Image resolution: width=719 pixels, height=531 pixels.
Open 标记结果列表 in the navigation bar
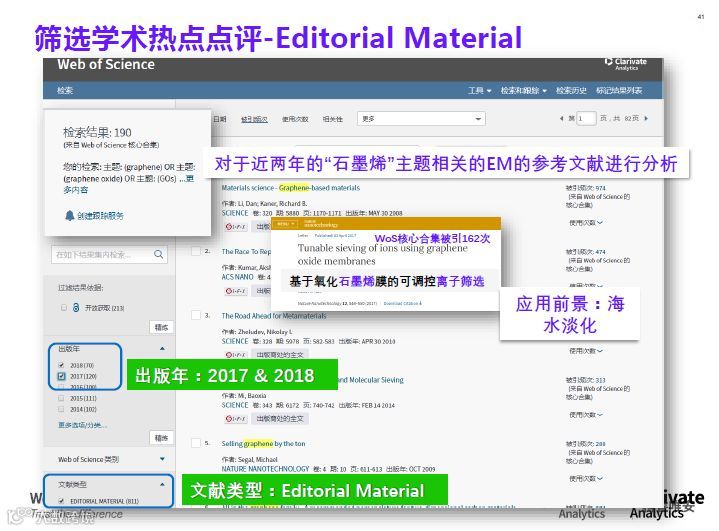pyautogui.click(x=619, y=90)
